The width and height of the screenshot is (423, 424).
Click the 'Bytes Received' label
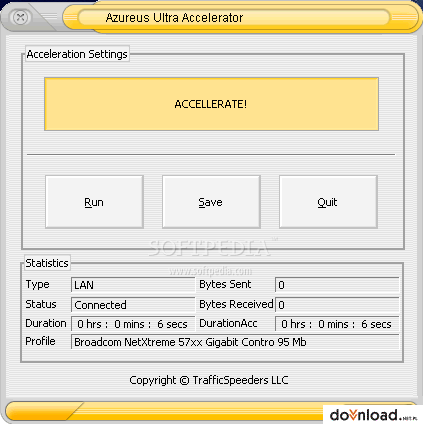point(236,304)
